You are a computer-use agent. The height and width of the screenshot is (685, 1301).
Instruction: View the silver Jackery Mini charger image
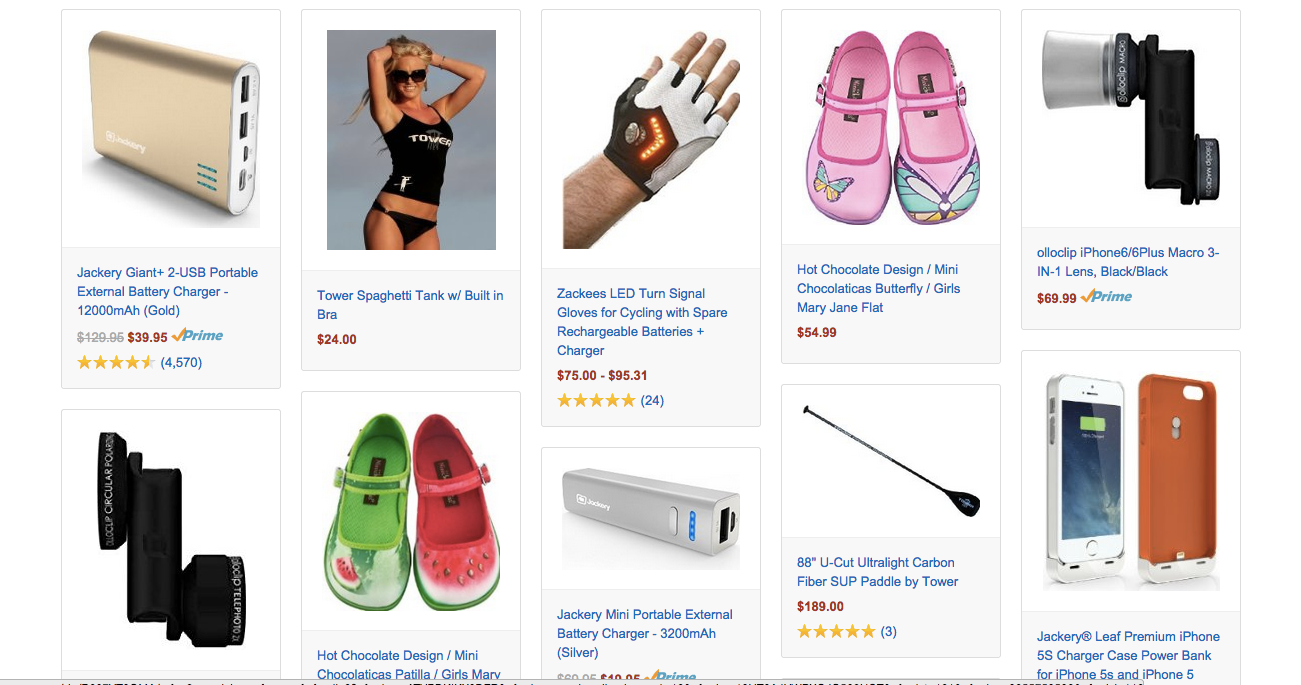click(651, 518)
